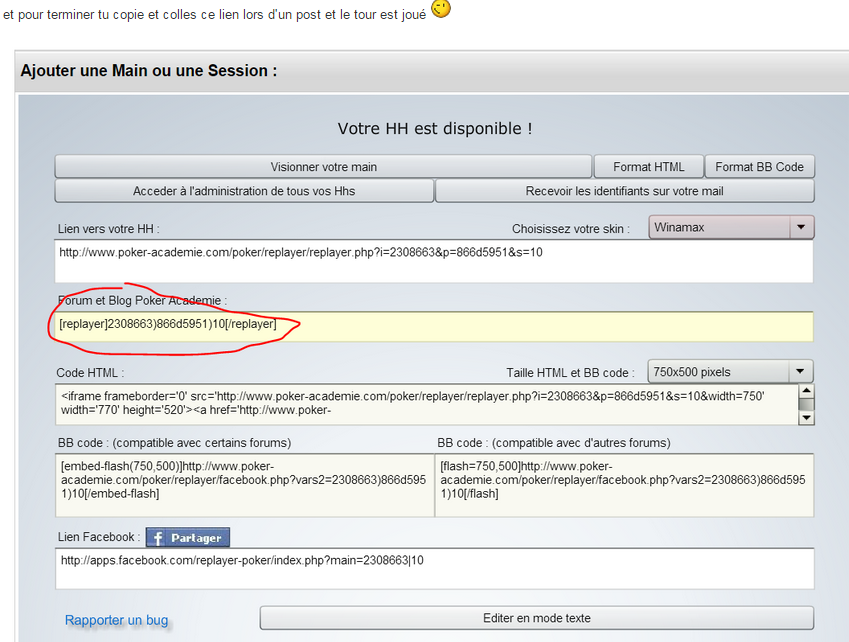This screenshot has height=642, width=849.
Task: Open the Winamax skin dropdown
Action: [x=731, y=227]
